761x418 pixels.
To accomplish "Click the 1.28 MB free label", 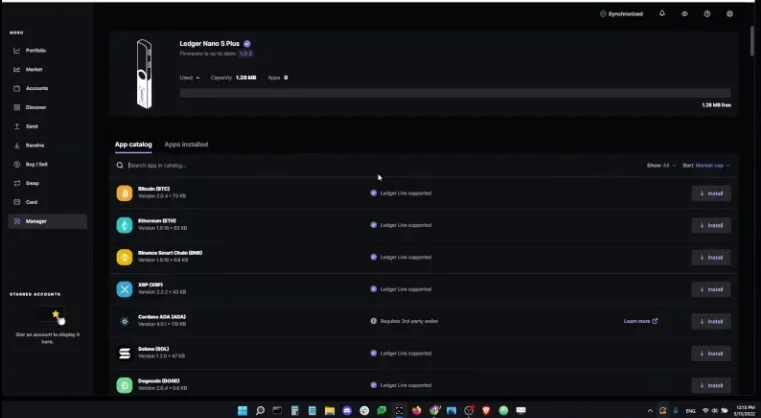I will coord(716,105).
